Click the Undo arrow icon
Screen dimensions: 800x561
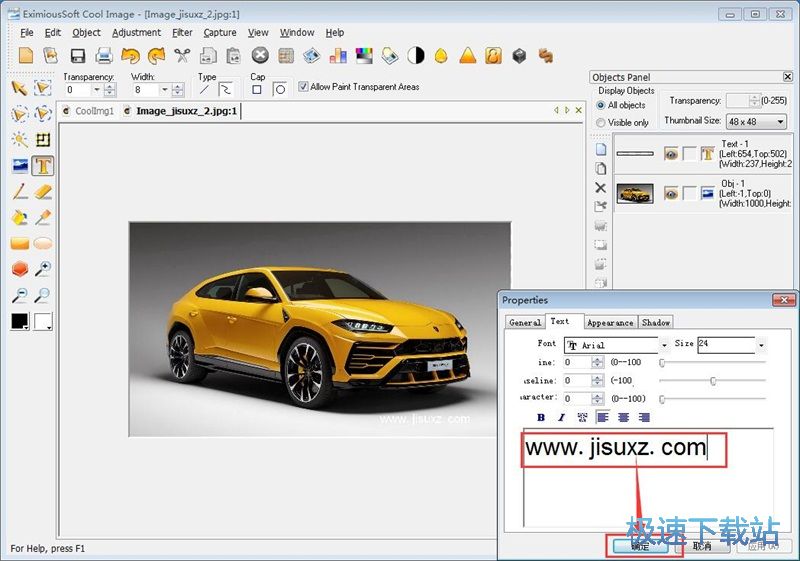coord(129,56)
